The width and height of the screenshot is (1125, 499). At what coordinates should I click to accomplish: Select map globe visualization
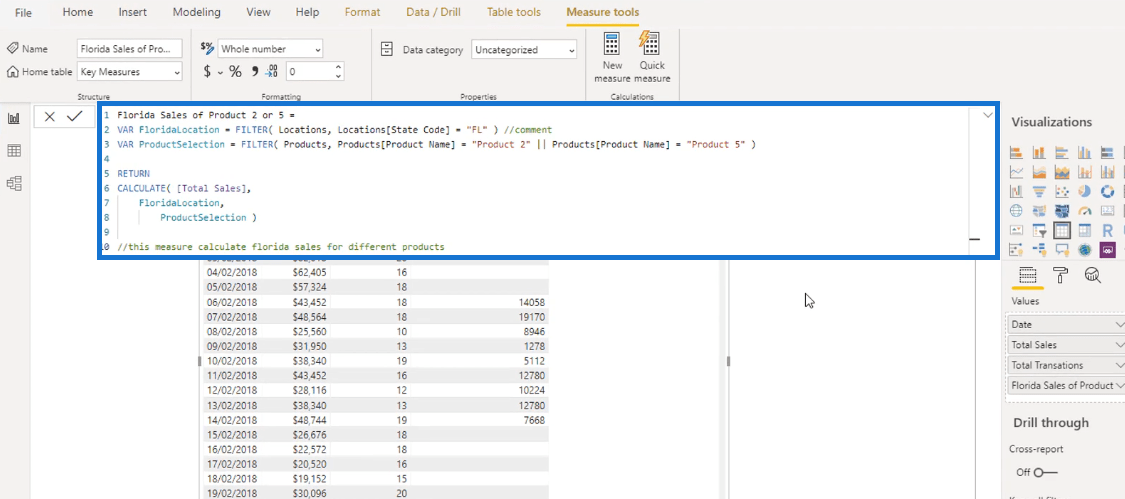click(1016, 210)
